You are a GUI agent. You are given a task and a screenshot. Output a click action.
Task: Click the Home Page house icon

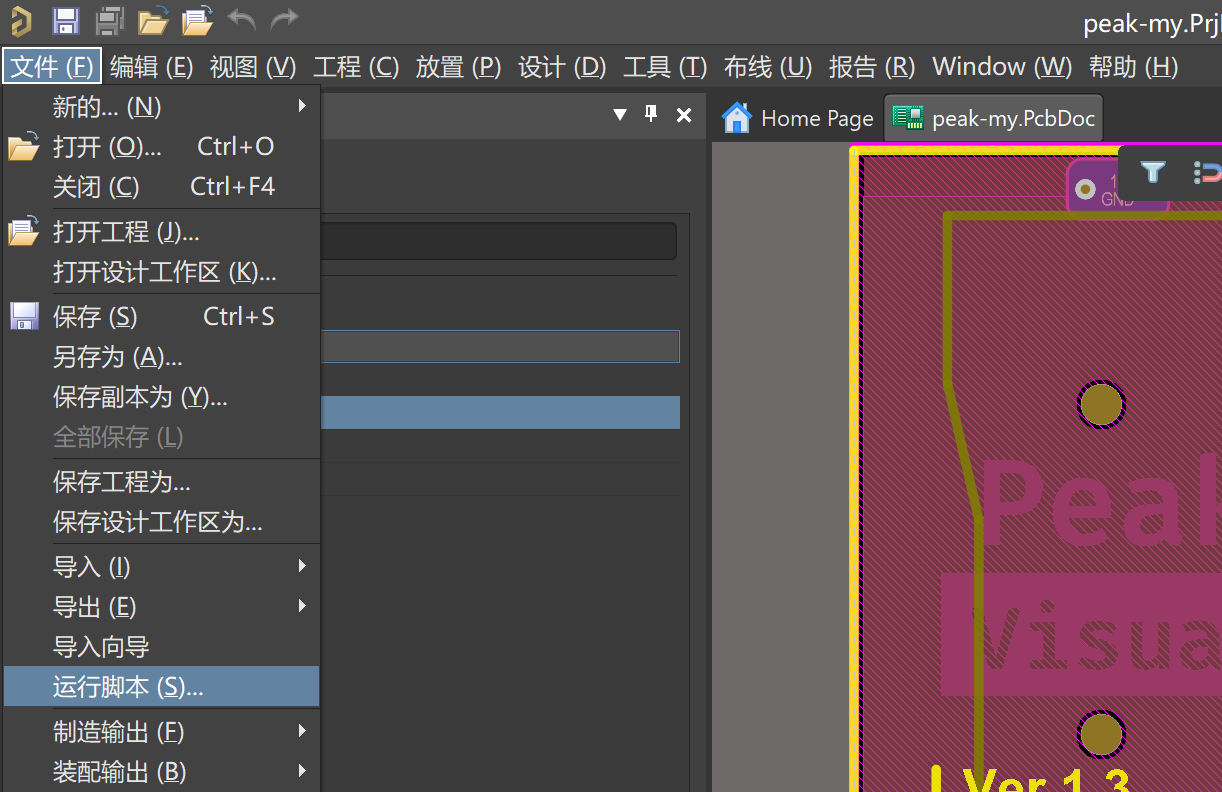(x=737, y=118)
